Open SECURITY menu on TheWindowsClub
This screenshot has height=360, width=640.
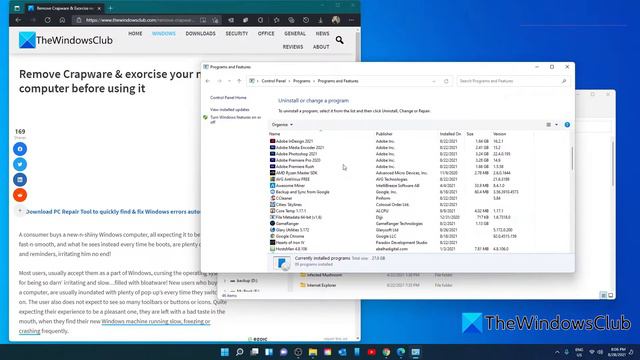[237, 33]
